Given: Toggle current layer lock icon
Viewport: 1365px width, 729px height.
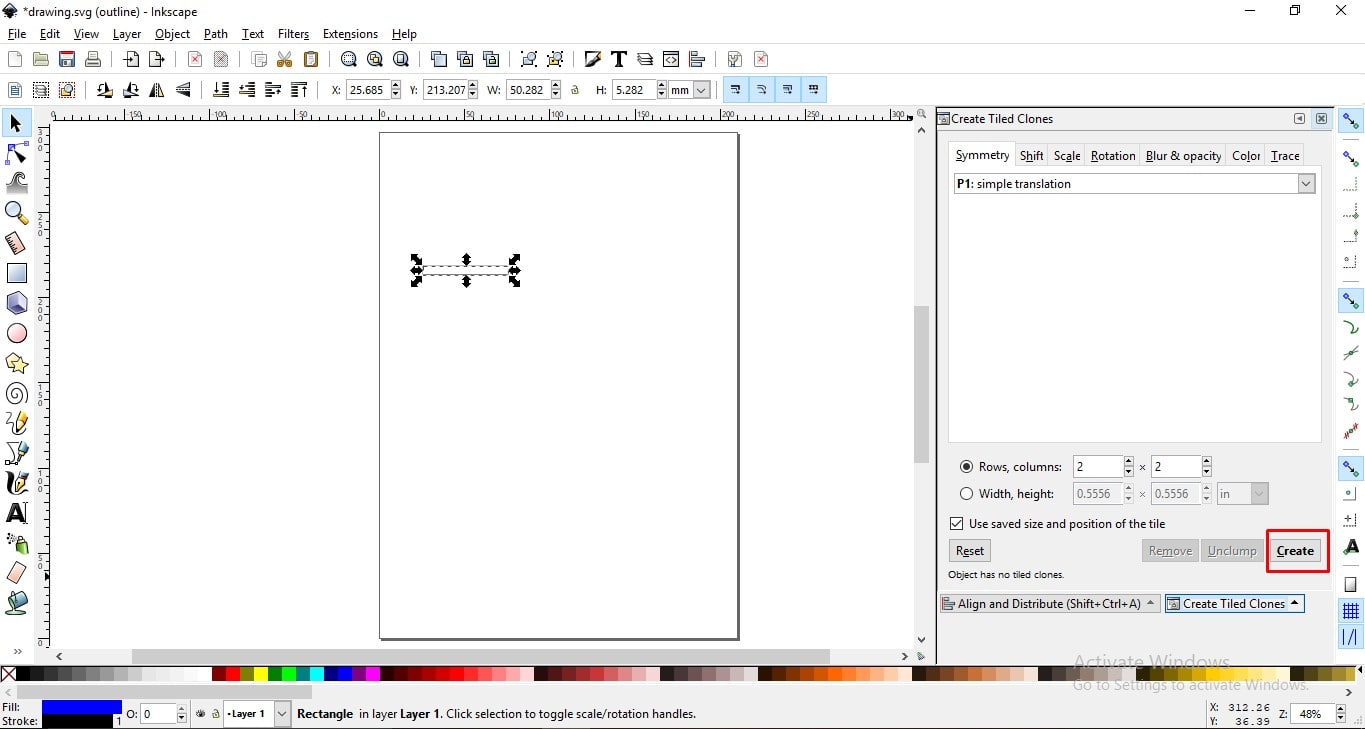Looking at the screenshot, I should click(214, 714).
